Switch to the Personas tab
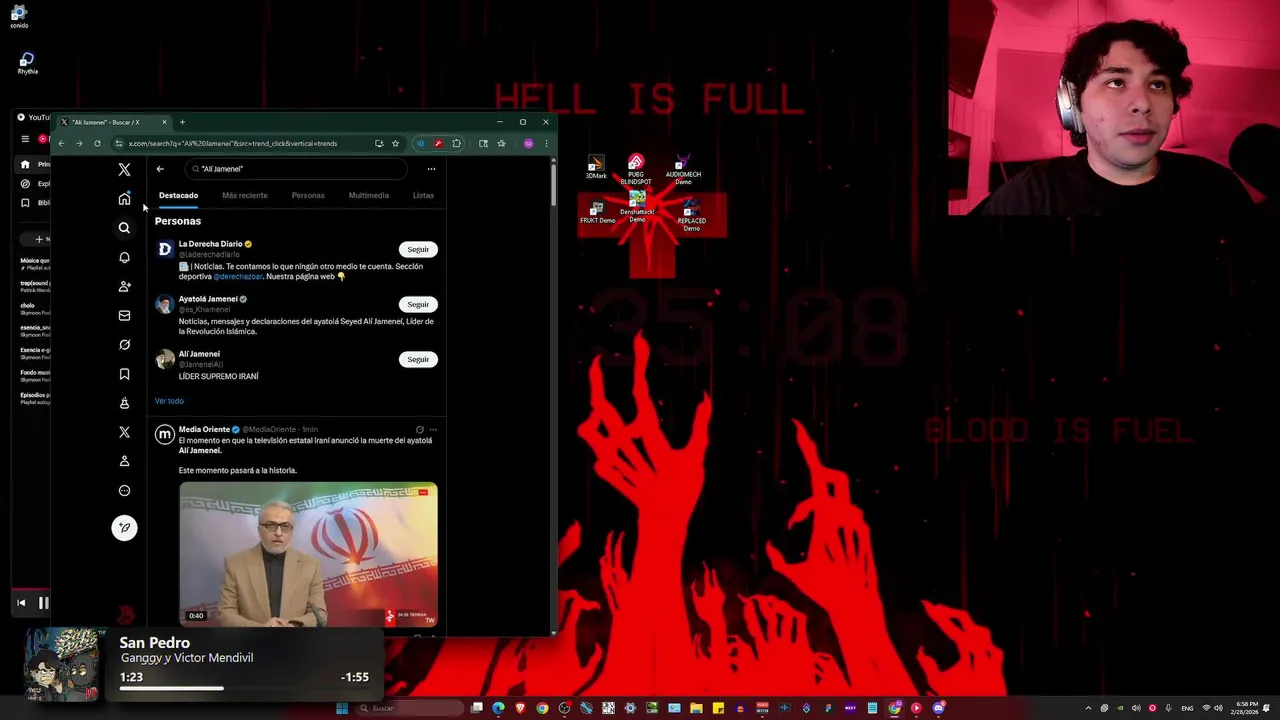This screenshot has height=720, width=1280. (308, 195)
